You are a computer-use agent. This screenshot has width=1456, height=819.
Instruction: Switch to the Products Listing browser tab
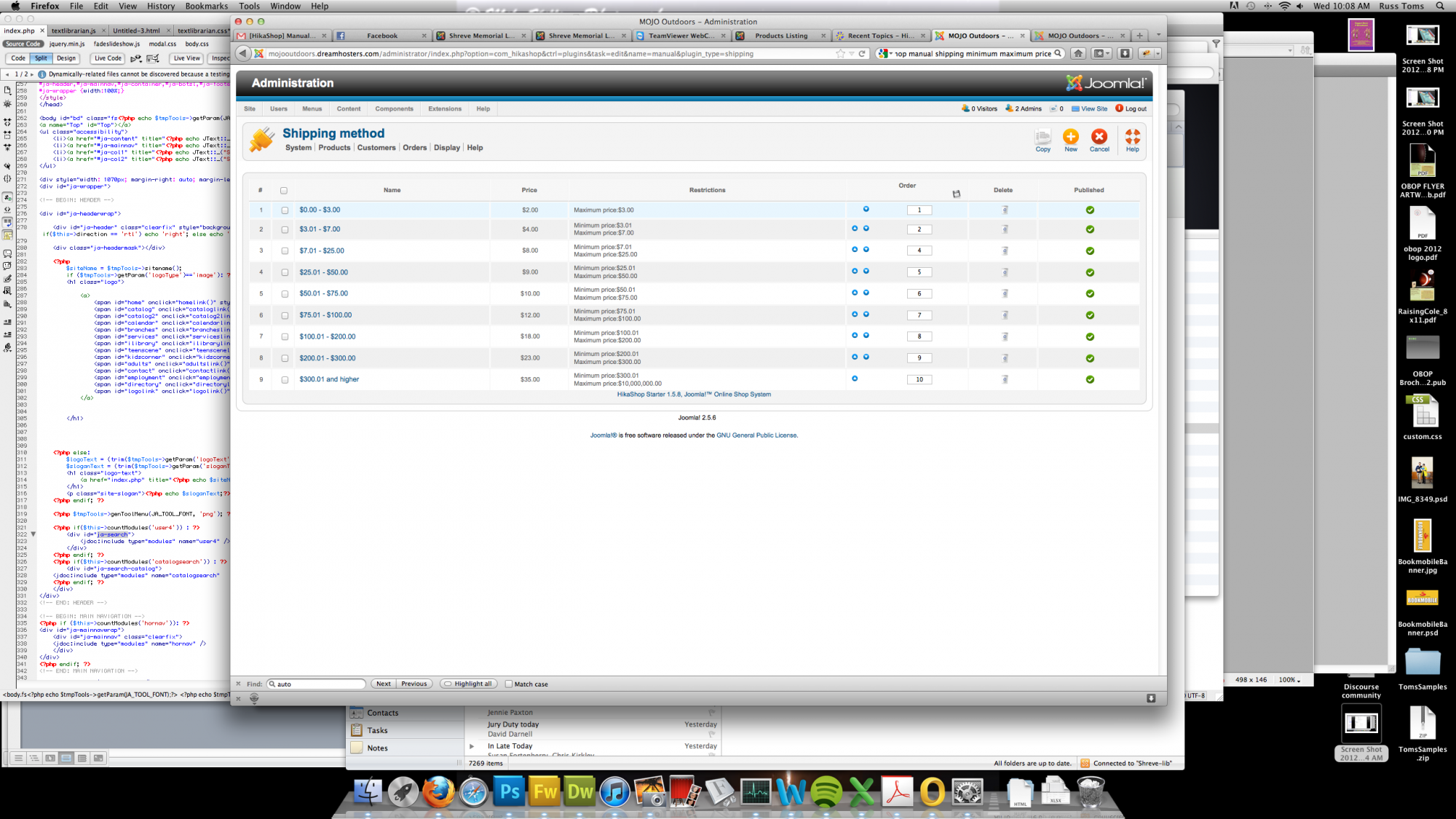[780, 36]
